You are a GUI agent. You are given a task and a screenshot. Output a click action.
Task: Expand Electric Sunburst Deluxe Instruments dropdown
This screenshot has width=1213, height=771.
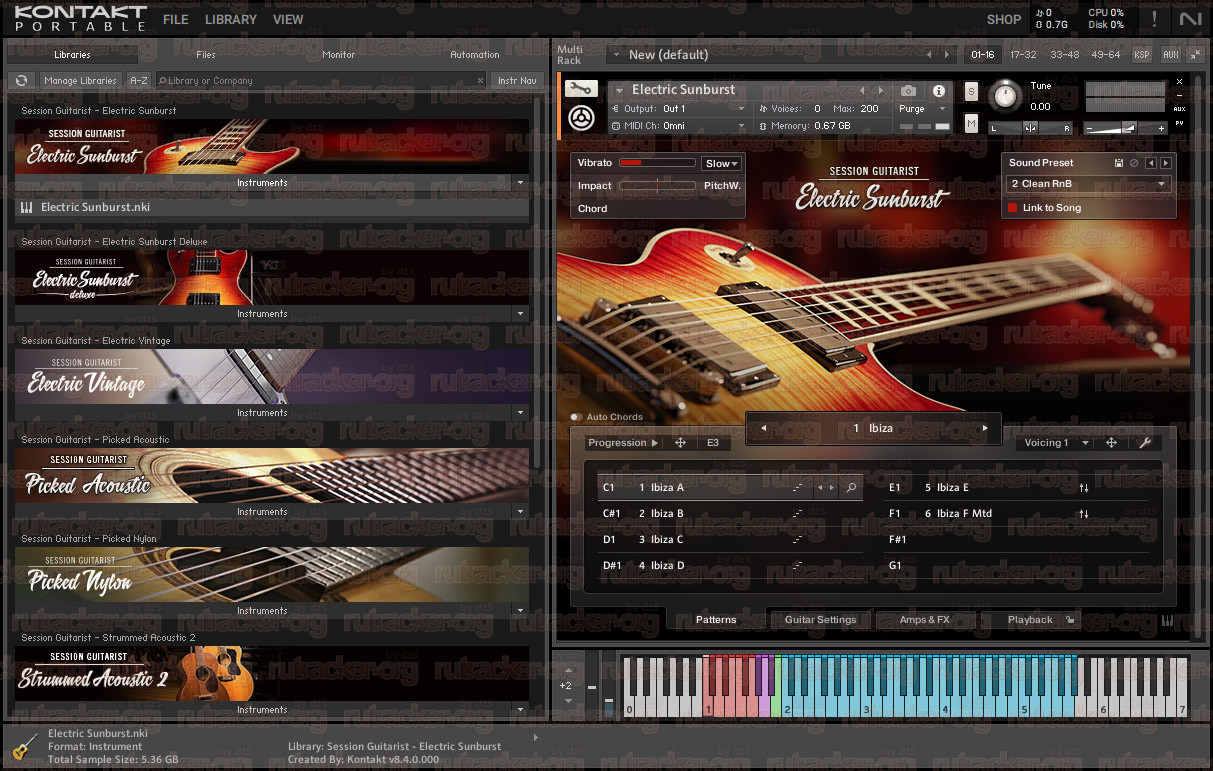click(520, 314)
